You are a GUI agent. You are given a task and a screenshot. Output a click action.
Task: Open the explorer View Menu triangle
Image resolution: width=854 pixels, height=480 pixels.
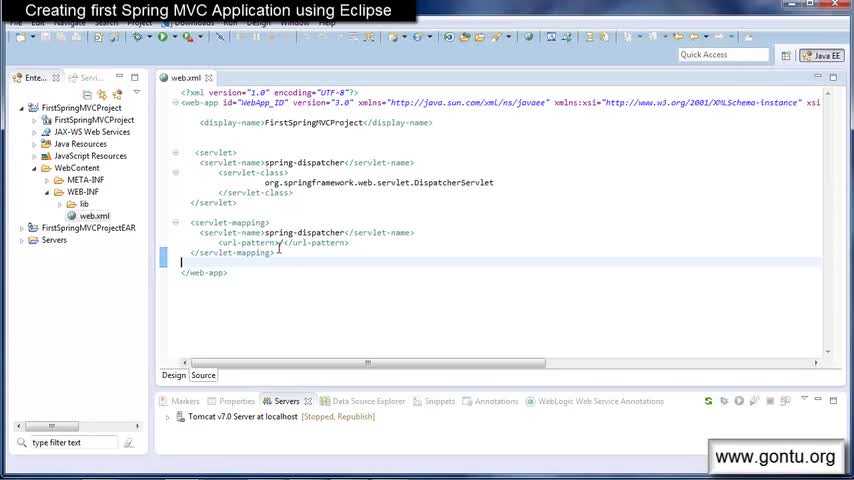click(x=137, y=93)
